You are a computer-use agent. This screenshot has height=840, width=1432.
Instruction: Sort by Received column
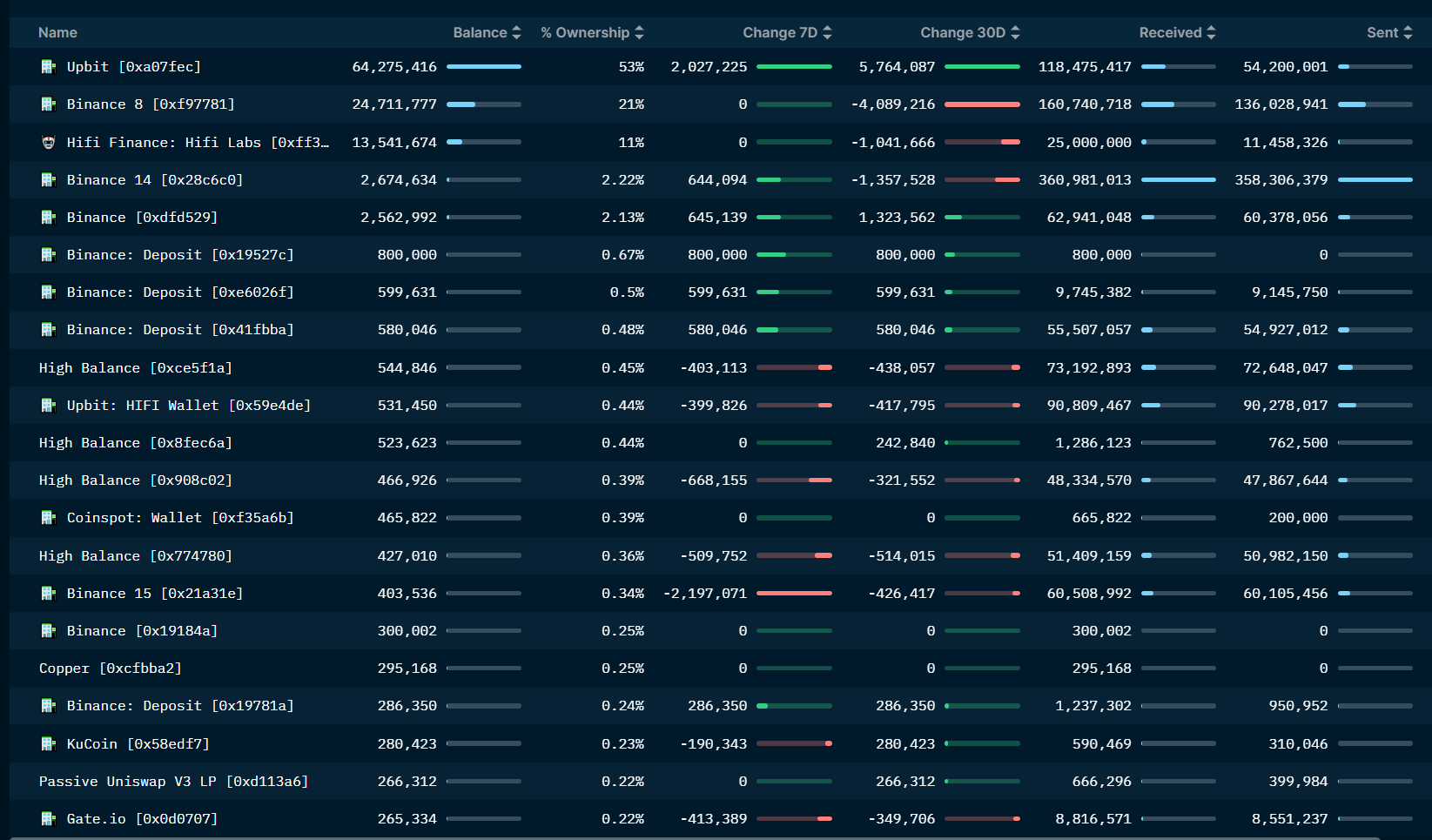[1176, 32]
